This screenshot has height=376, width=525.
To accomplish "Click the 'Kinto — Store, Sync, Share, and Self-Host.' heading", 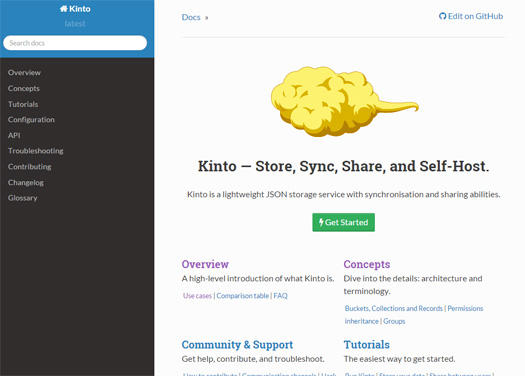I will coord(344,166).
